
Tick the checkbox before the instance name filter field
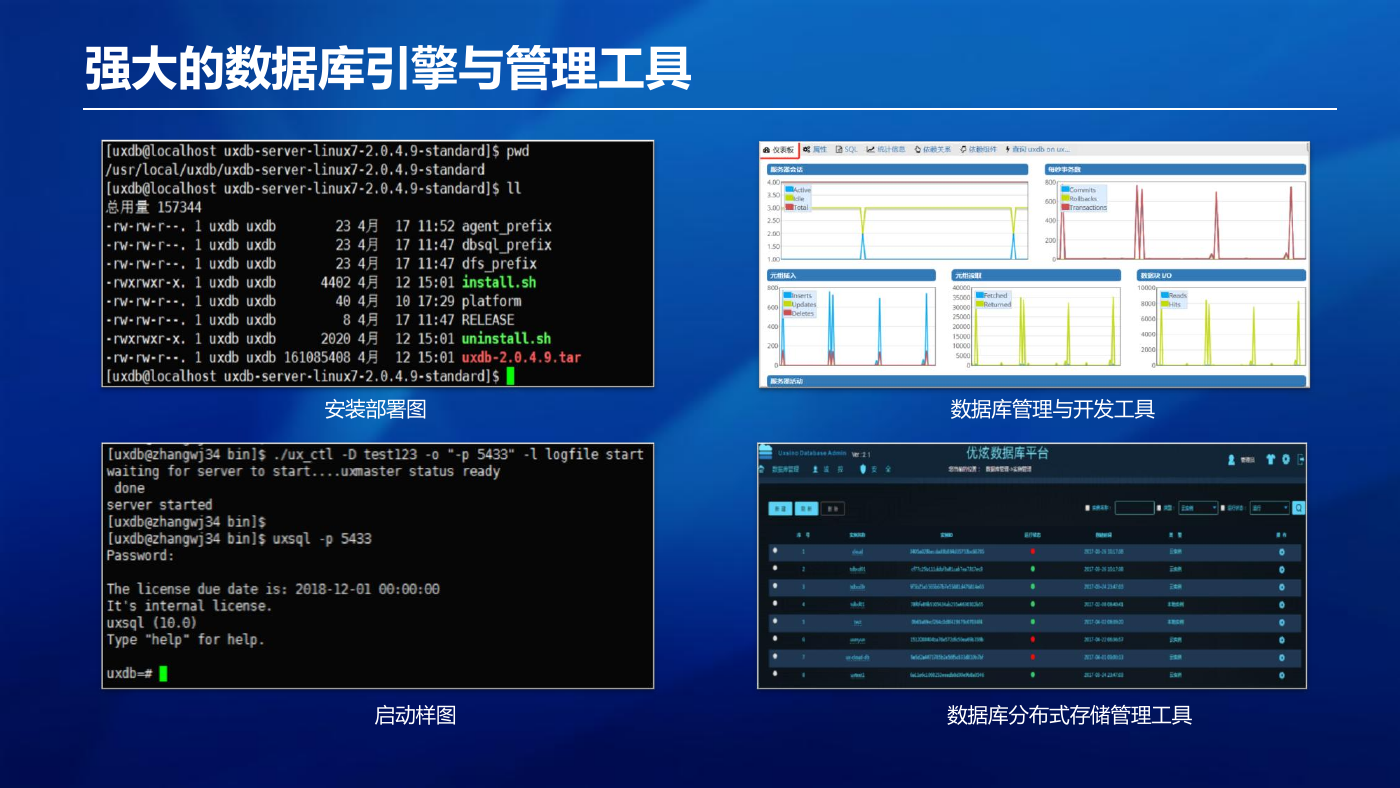tap(1087, 508)
